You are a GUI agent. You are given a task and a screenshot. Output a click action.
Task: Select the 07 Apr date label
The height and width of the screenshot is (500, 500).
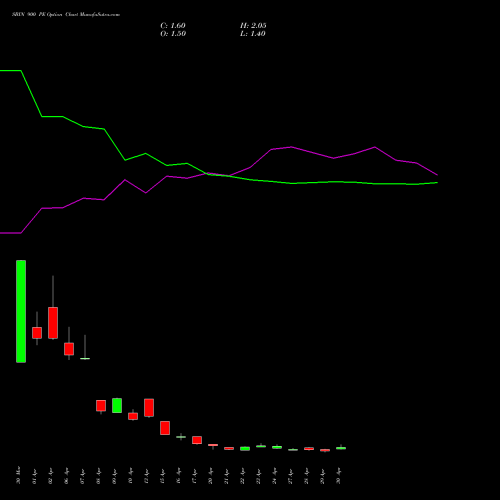[82, 476]
